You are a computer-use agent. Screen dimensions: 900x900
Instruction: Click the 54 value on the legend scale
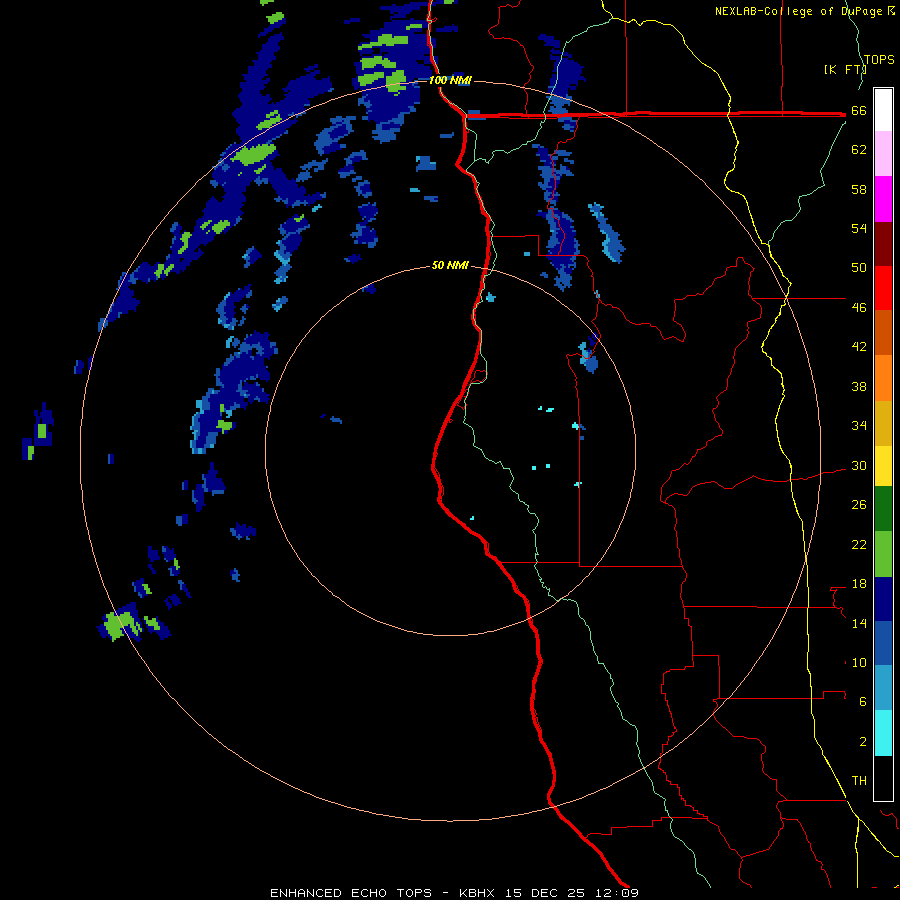point(859,228)
